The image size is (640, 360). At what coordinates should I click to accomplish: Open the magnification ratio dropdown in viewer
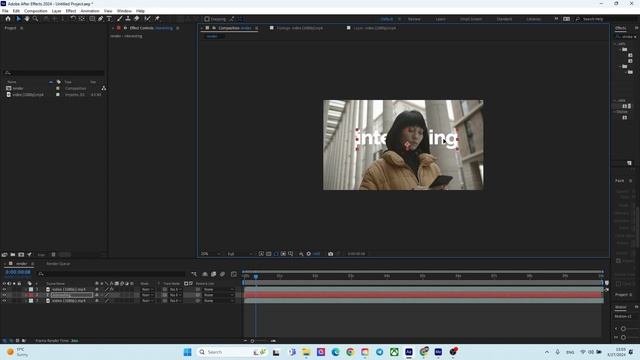click(x=210, y=254)
